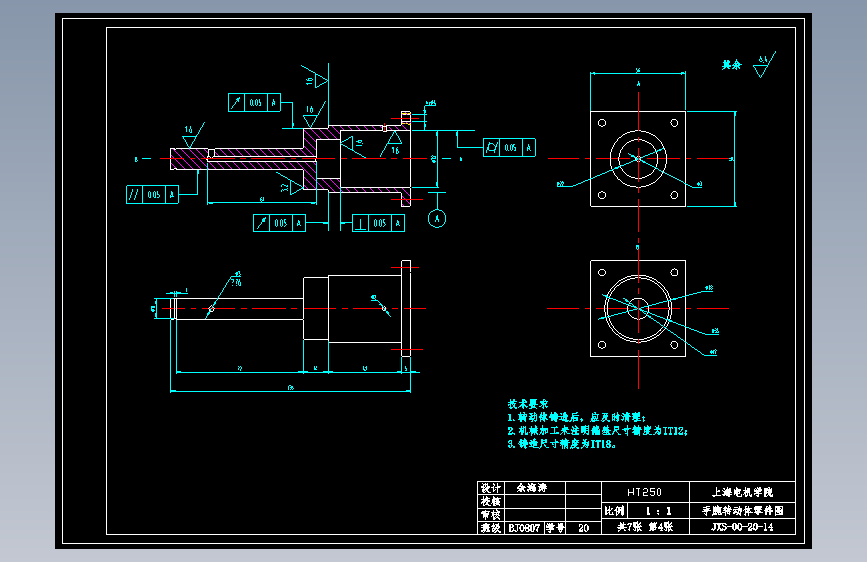Click the 其余 surface finish note
Image resolution: width=867 pixels, height=562 pixels.
click(732, 65)
